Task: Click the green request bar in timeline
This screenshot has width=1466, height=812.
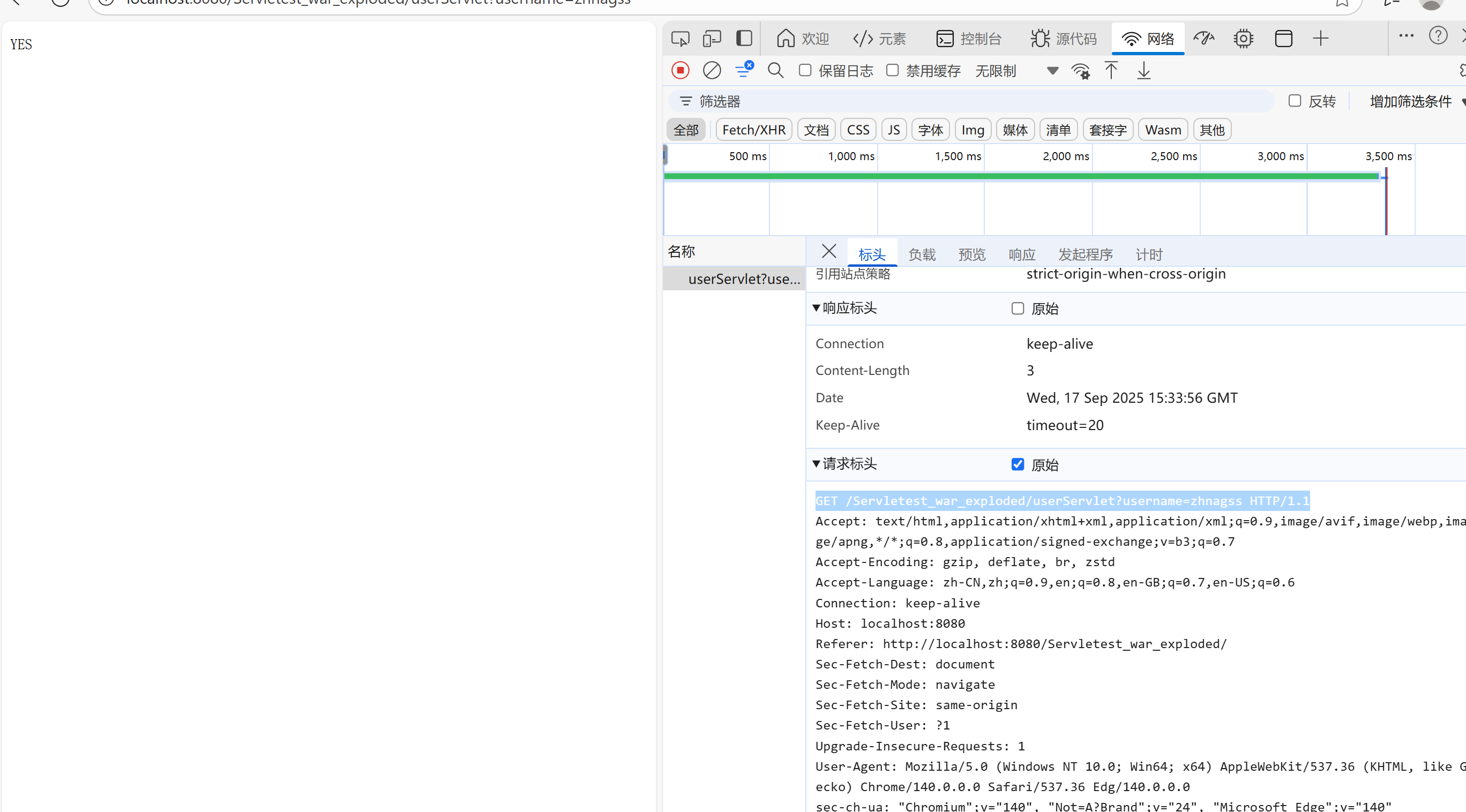Action: 1021,176
